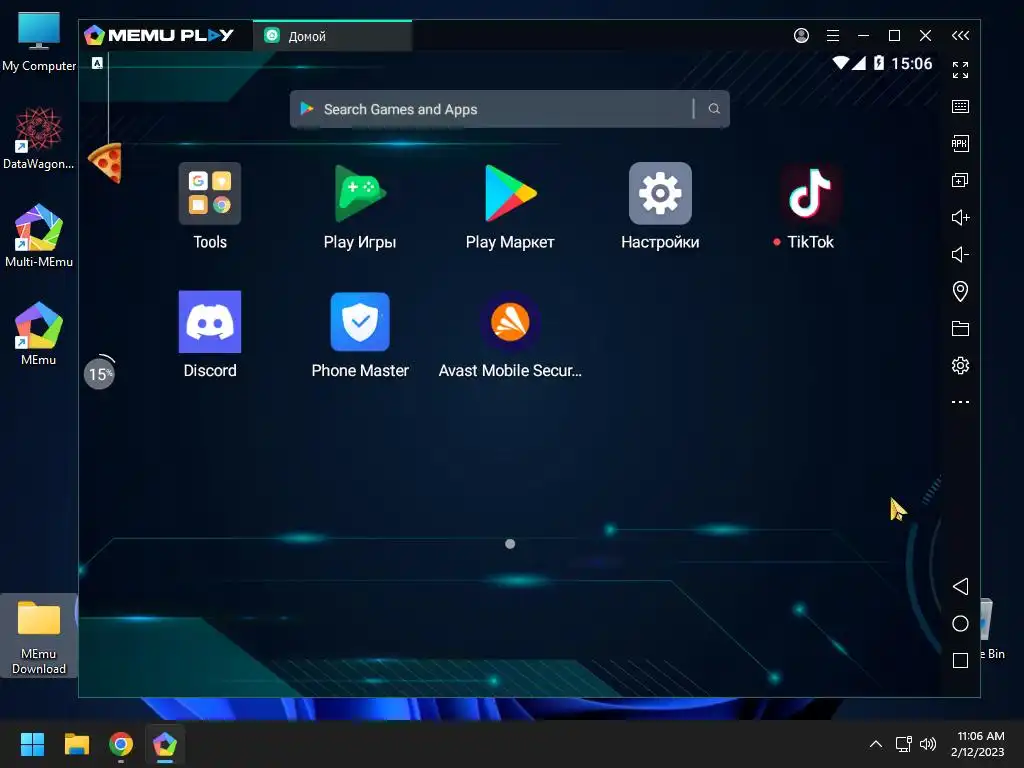Open the shared folder sidebar icon
The width and height of the screenshot is (1024, 768).
click(960, 328)
